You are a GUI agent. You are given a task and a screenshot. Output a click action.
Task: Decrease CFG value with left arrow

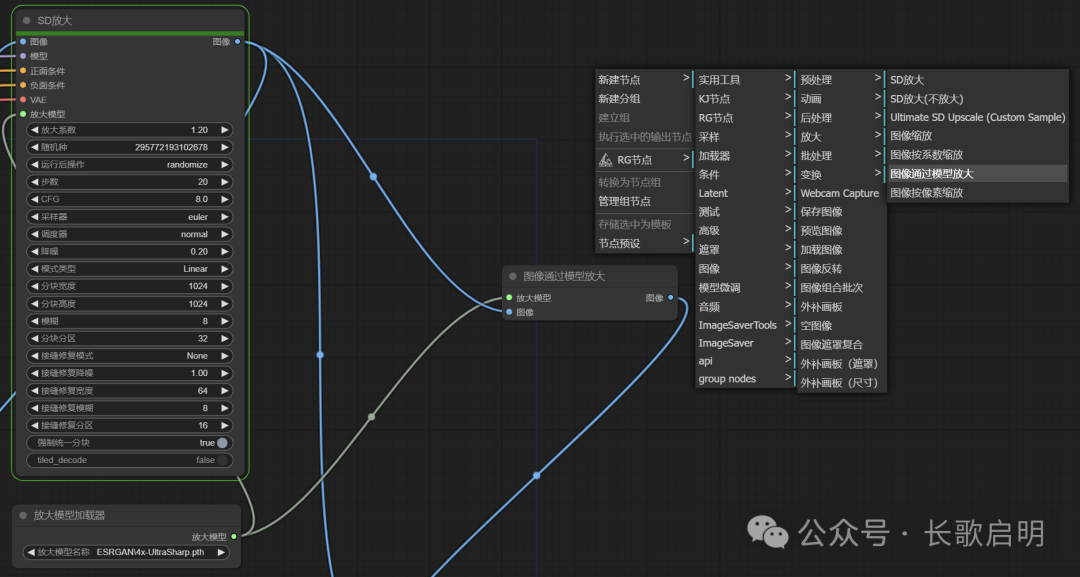[34, 200]
